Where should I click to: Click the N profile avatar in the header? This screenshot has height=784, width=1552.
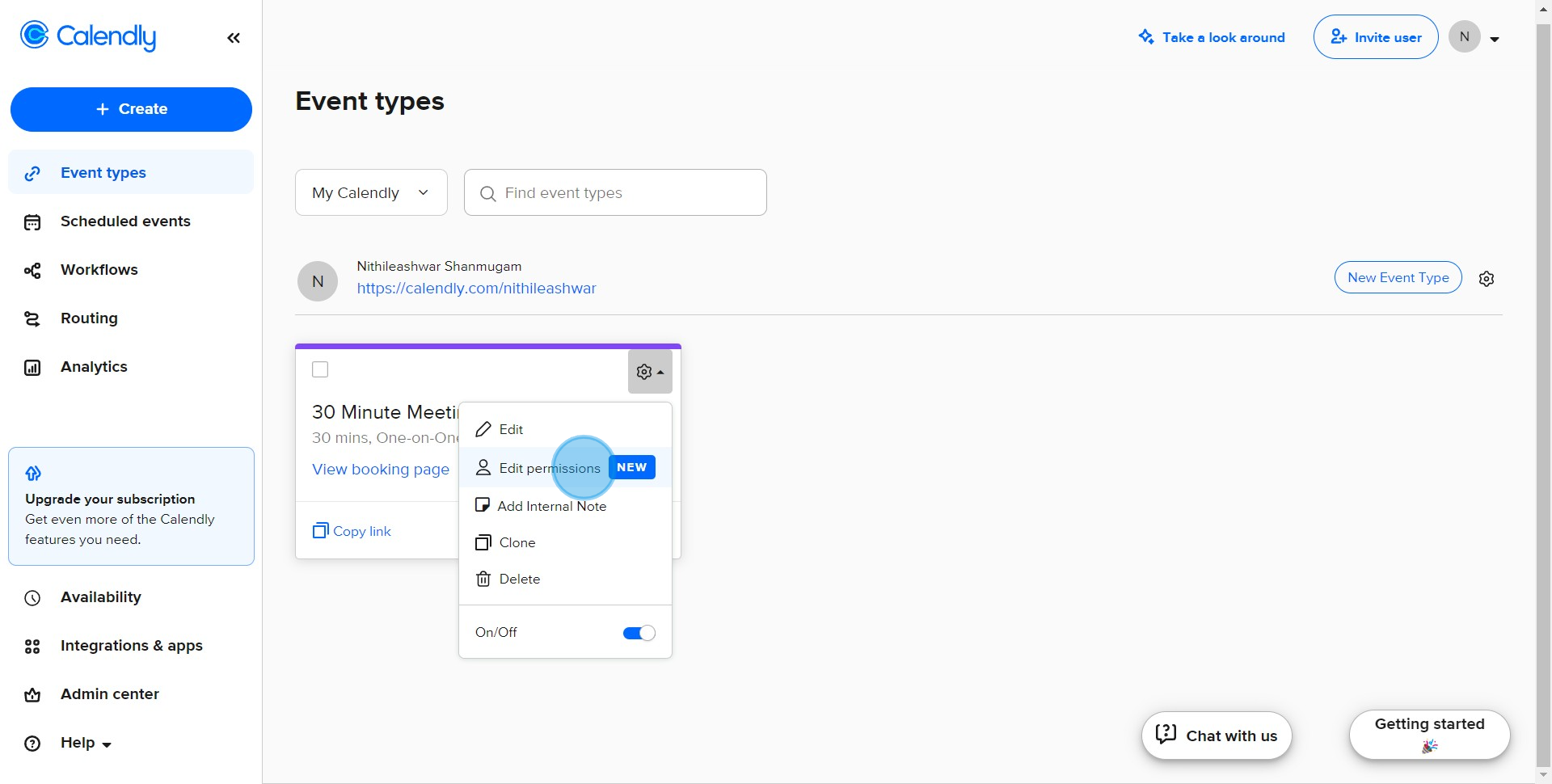[x=1464, y=36]
